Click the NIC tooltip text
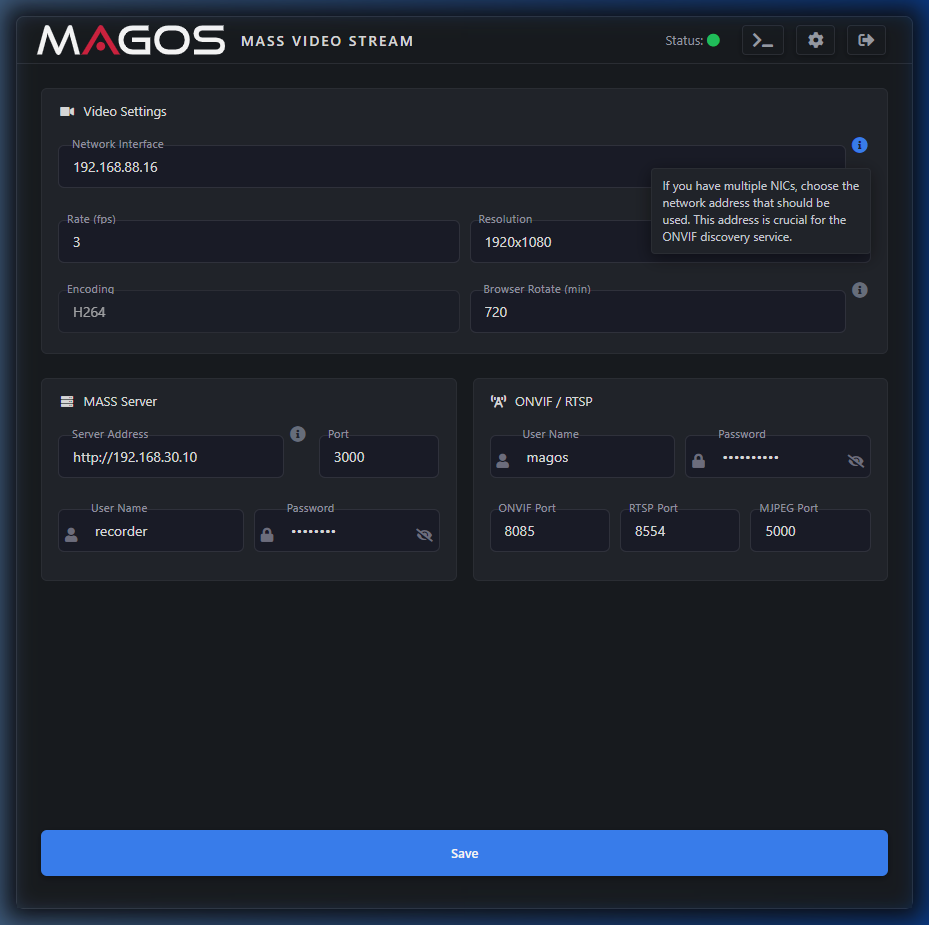Image resolution: width=929 pixels, height=925 pixels. [761, 212]
